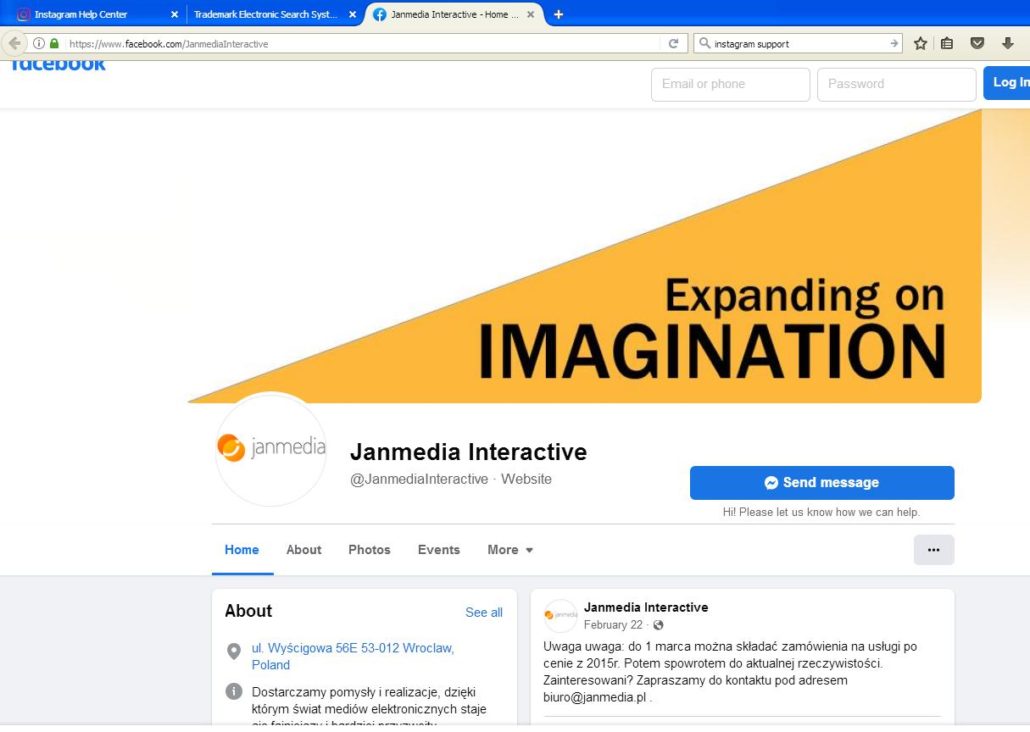
Task: Click the February 22 post date
Action: point(614,625)
